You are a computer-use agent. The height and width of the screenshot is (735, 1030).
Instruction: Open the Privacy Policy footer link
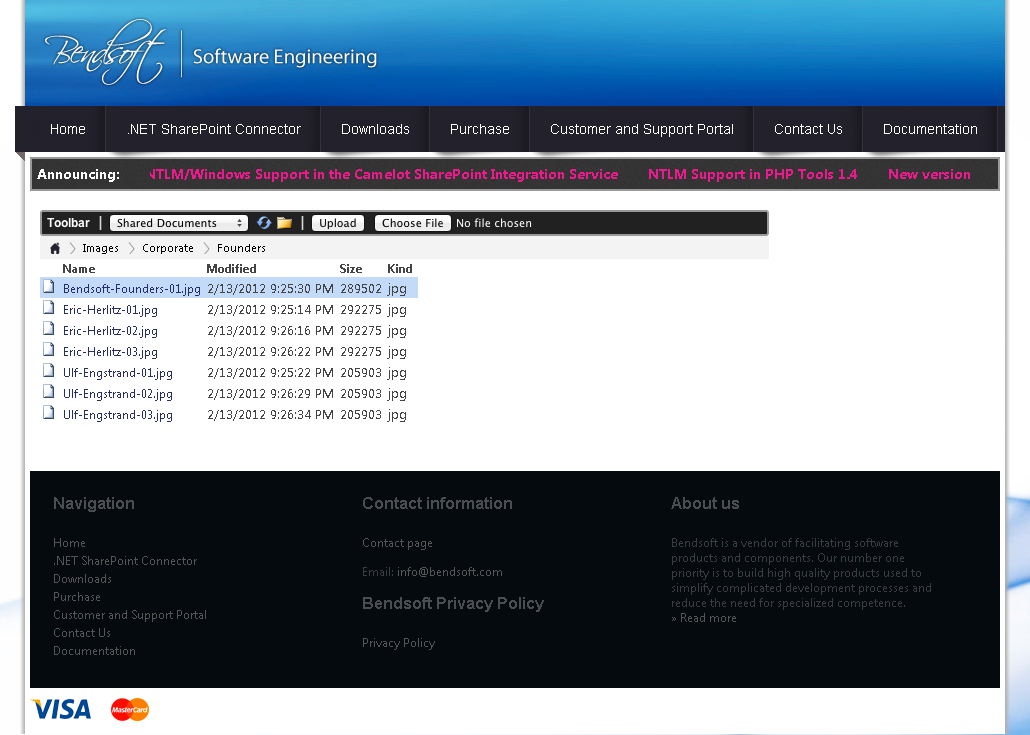(398, 643)
